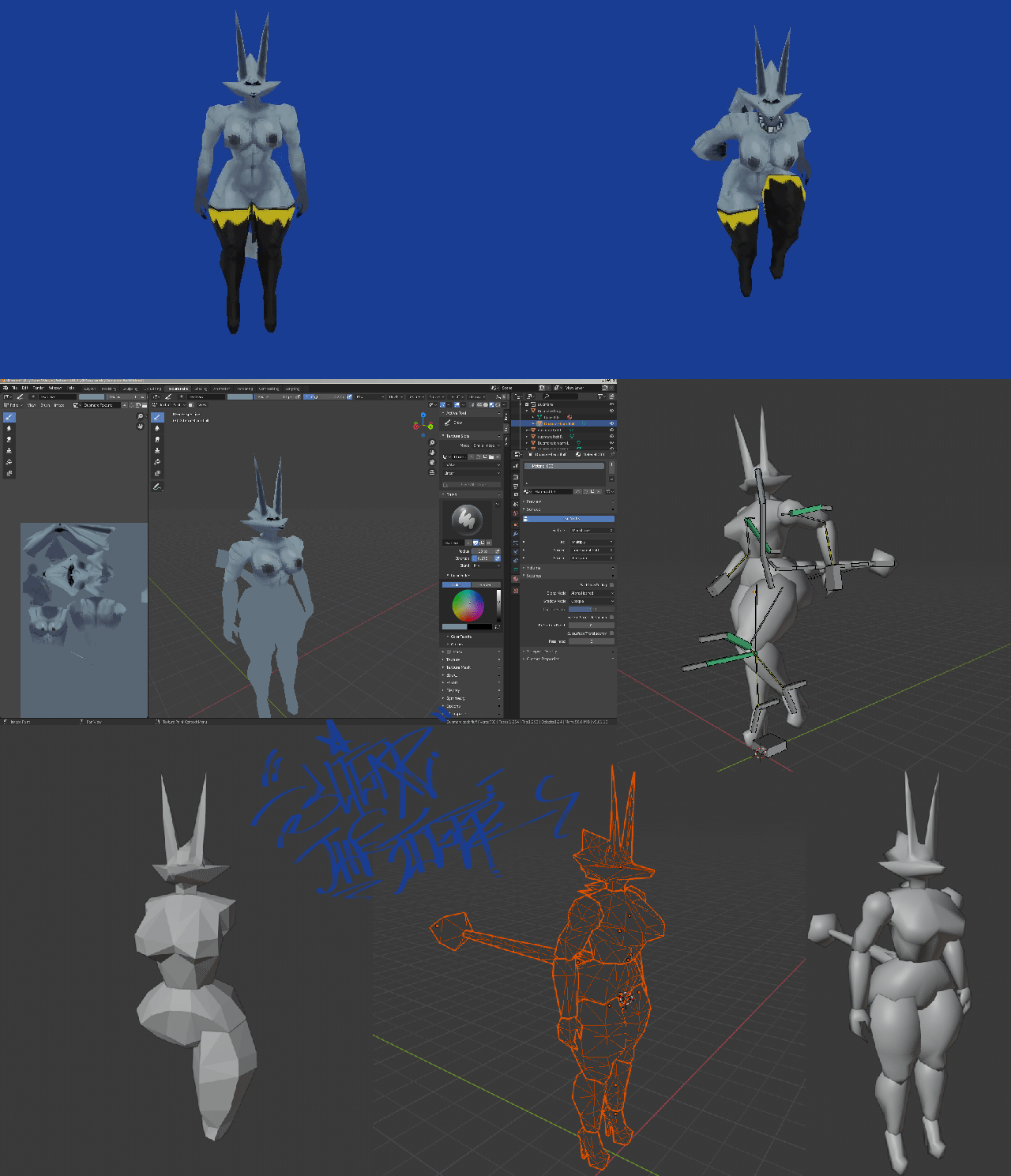Toggle pressure sensitivity for brush Strength

click(x=498, y=558)
